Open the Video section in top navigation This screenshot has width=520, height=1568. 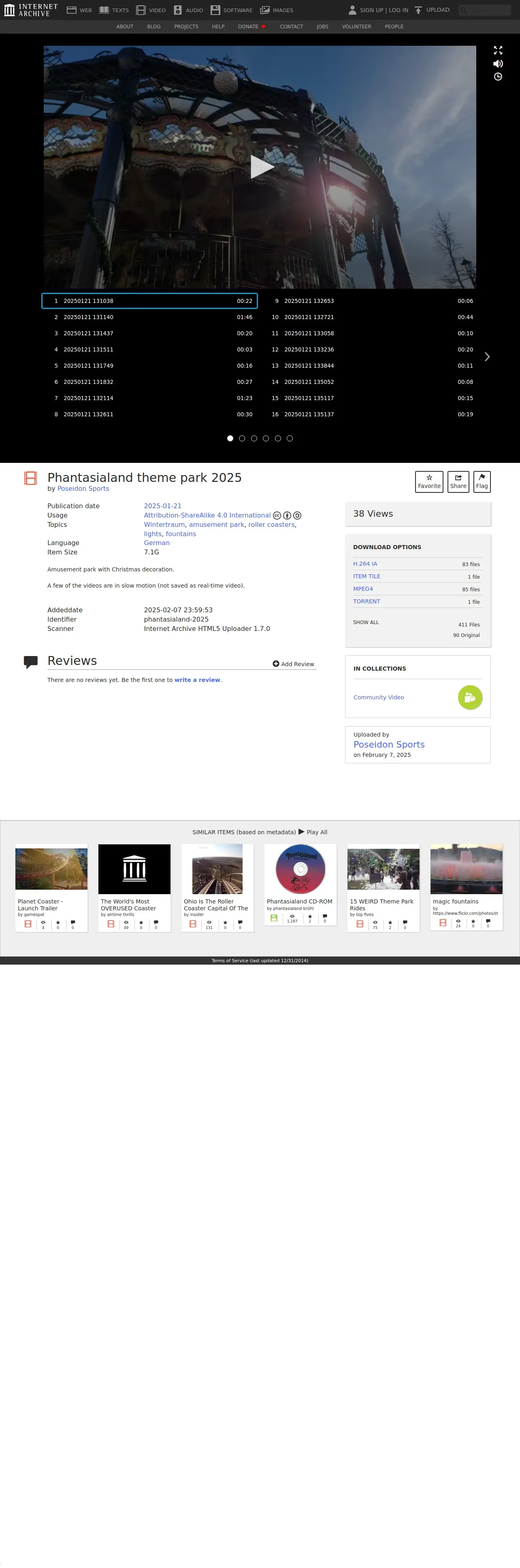(x=151, y=11)
